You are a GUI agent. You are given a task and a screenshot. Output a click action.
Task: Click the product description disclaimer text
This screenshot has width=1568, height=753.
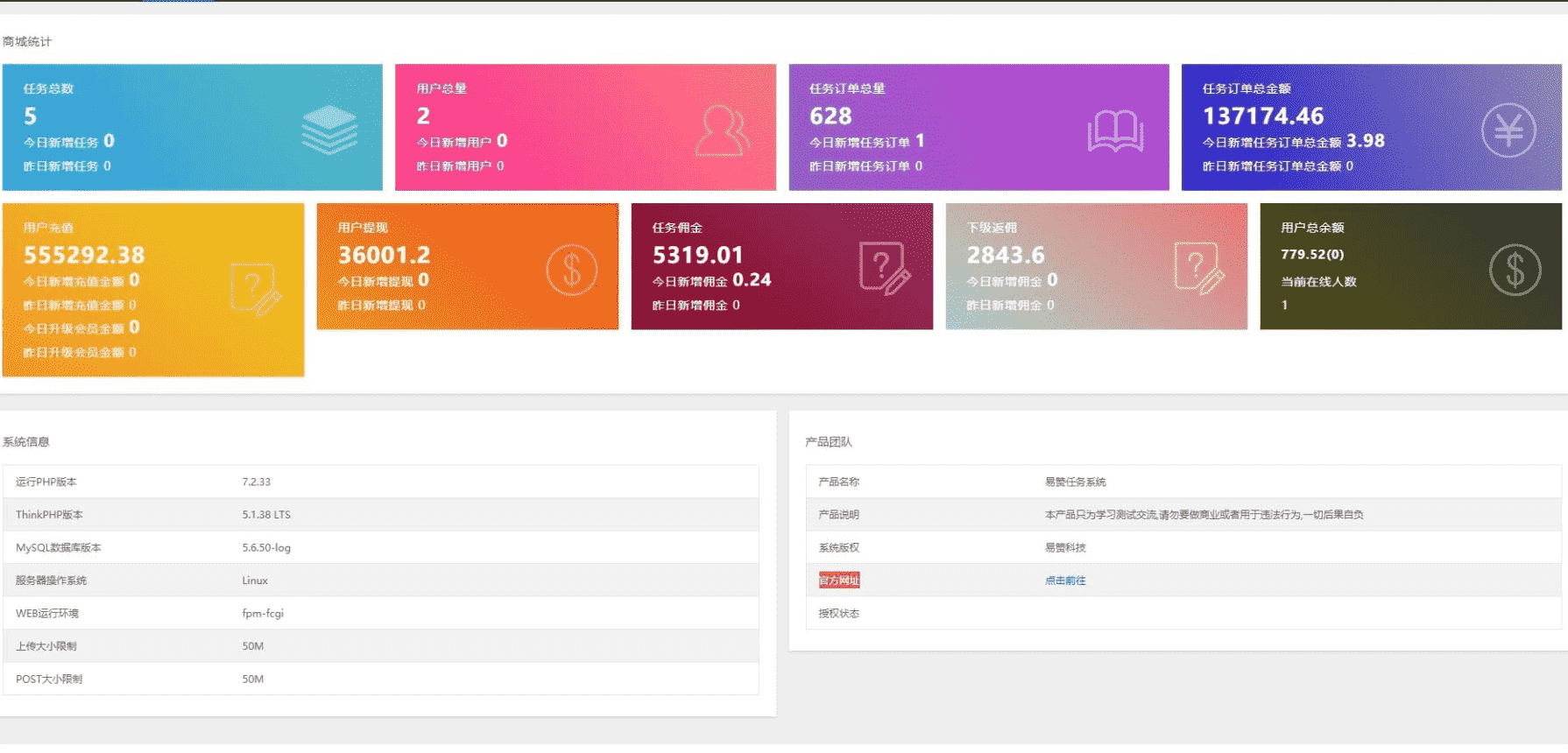(1204, 515)
